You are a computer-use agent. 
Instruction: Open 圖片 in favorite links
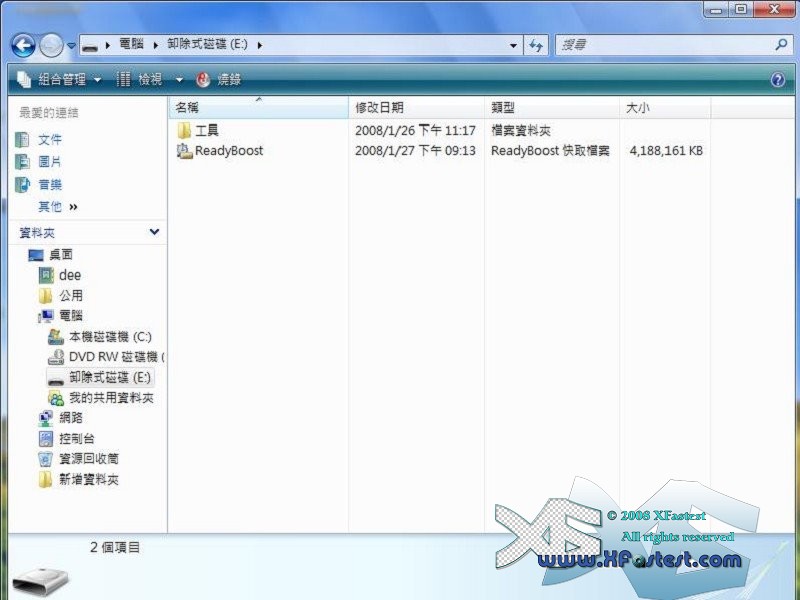coord(50,162)
